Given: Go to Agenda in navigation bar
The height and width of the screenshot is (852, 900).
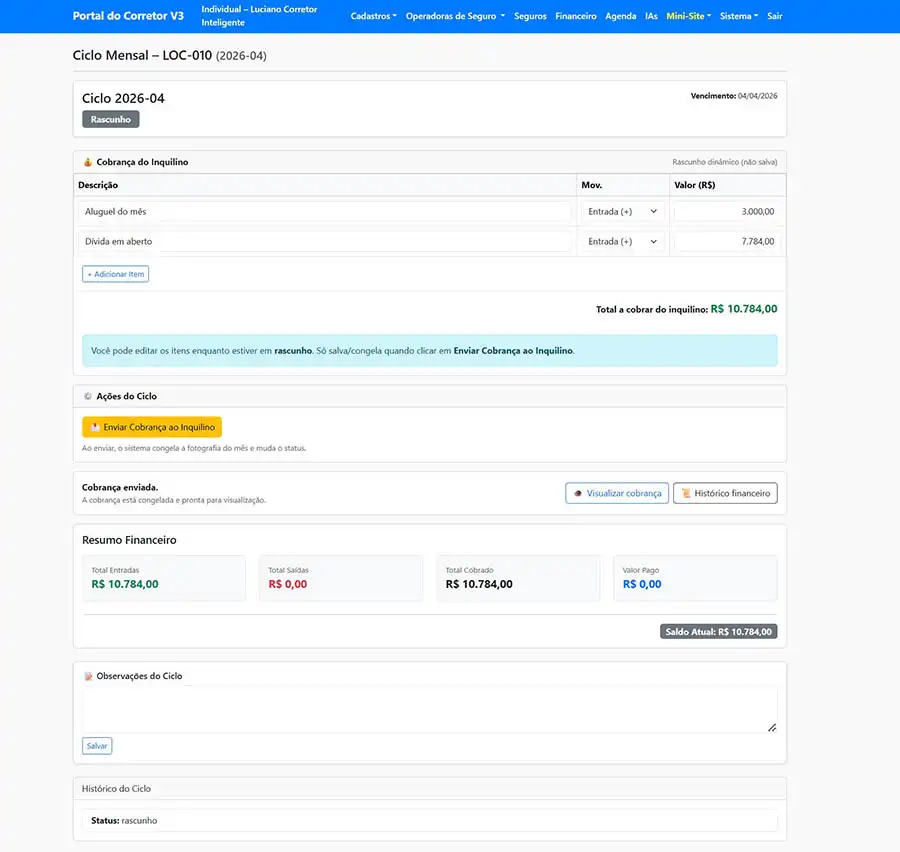Looking at the screenshot, I should [621, 16].
